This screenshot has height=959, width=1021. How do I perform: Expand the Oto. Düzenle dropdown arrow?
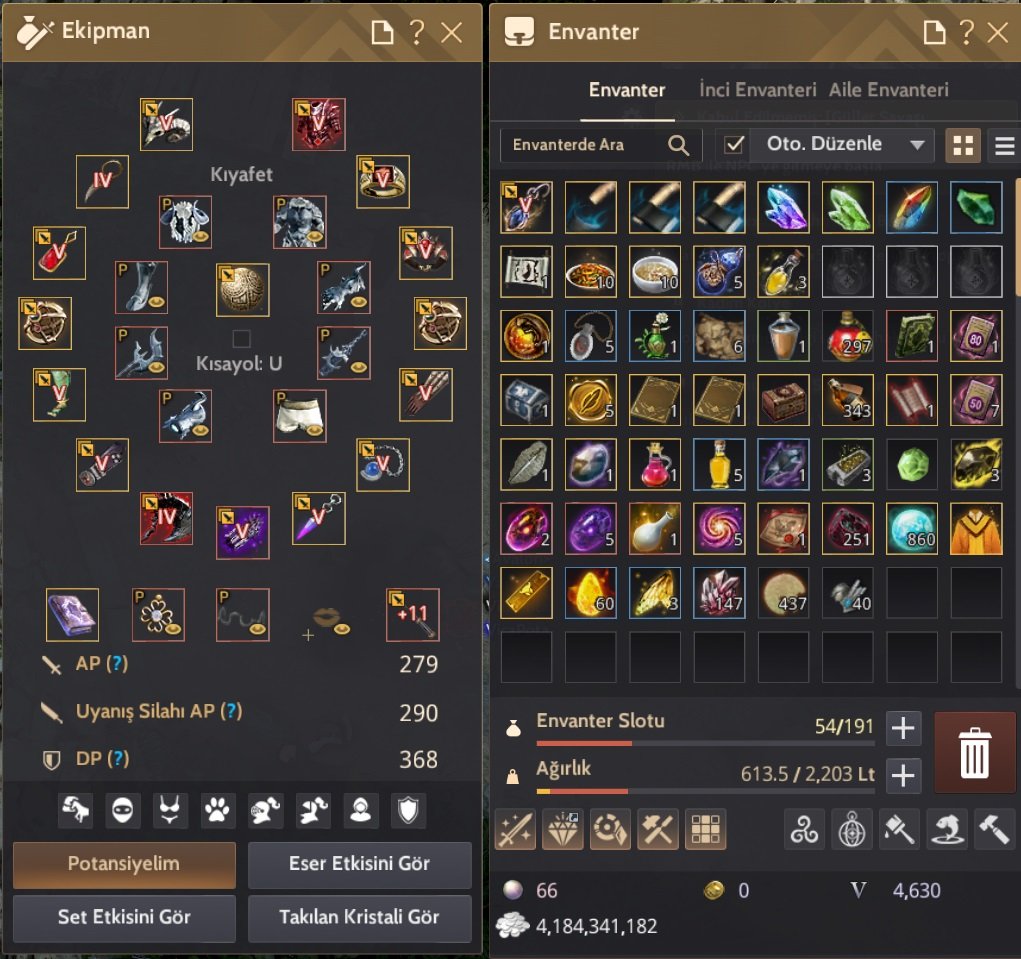[x=917, y=145]
